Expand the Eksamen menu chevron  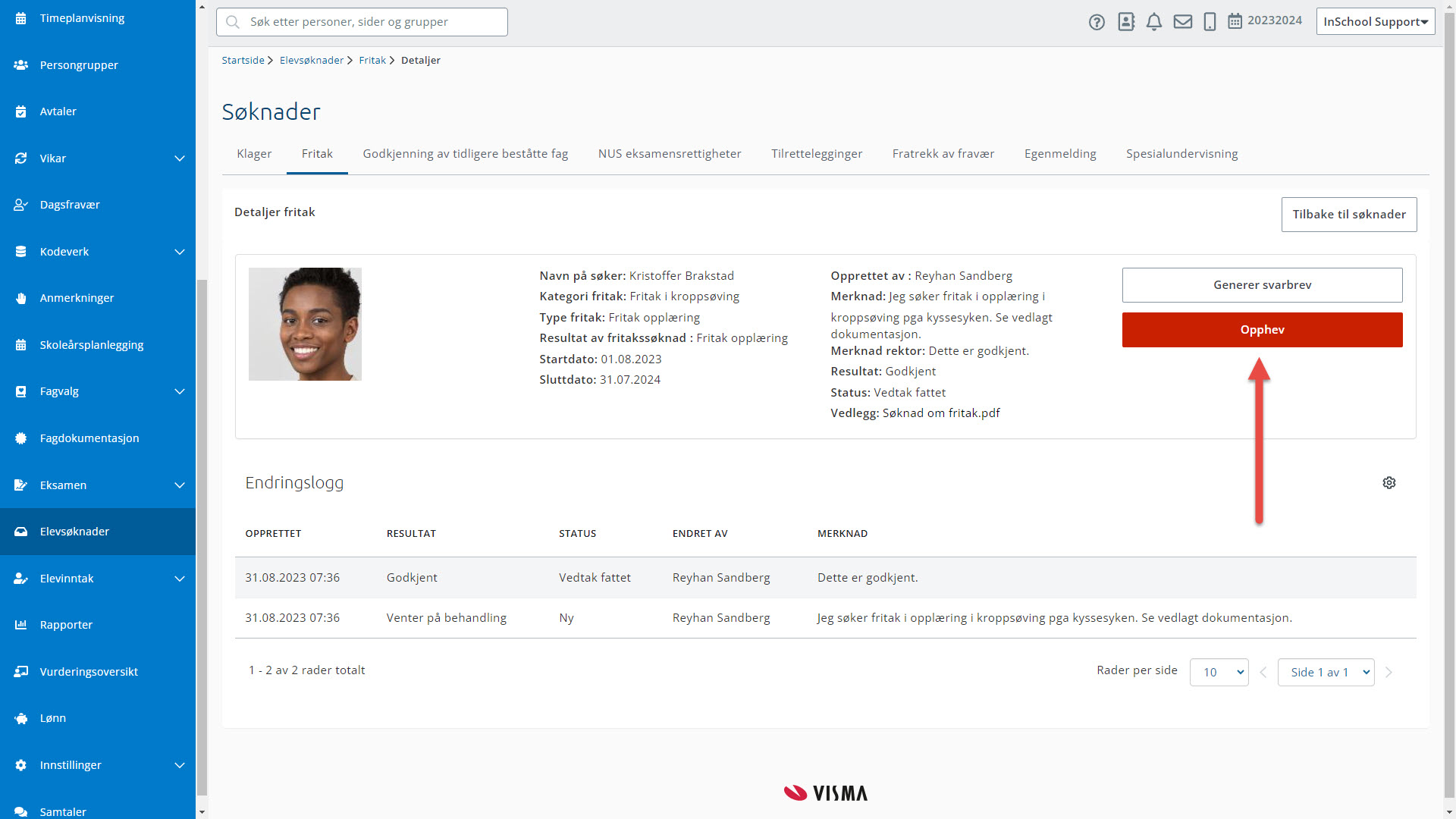coord(180,485)
